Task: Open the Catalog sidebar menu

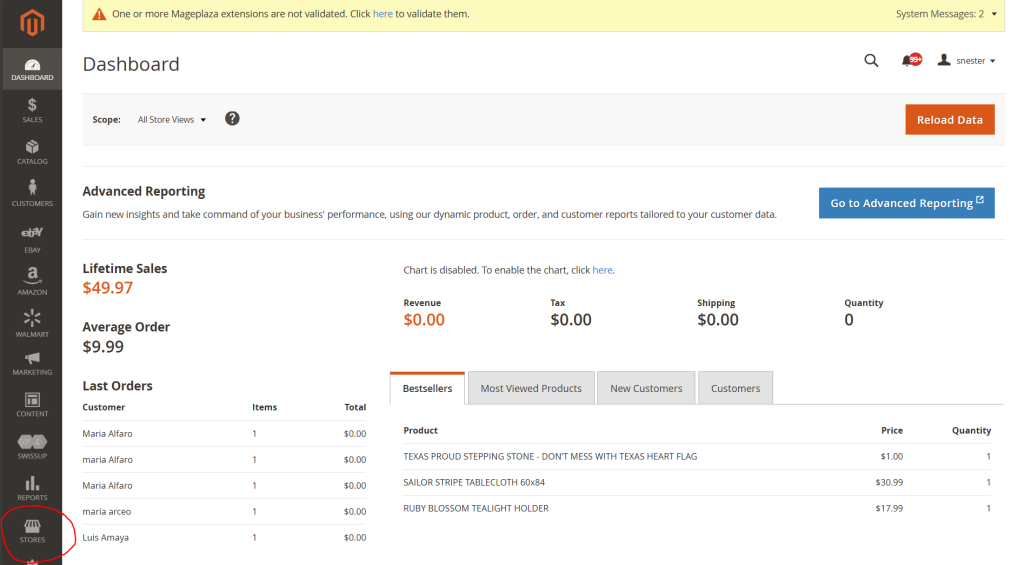Action: (x=32, y=152)
